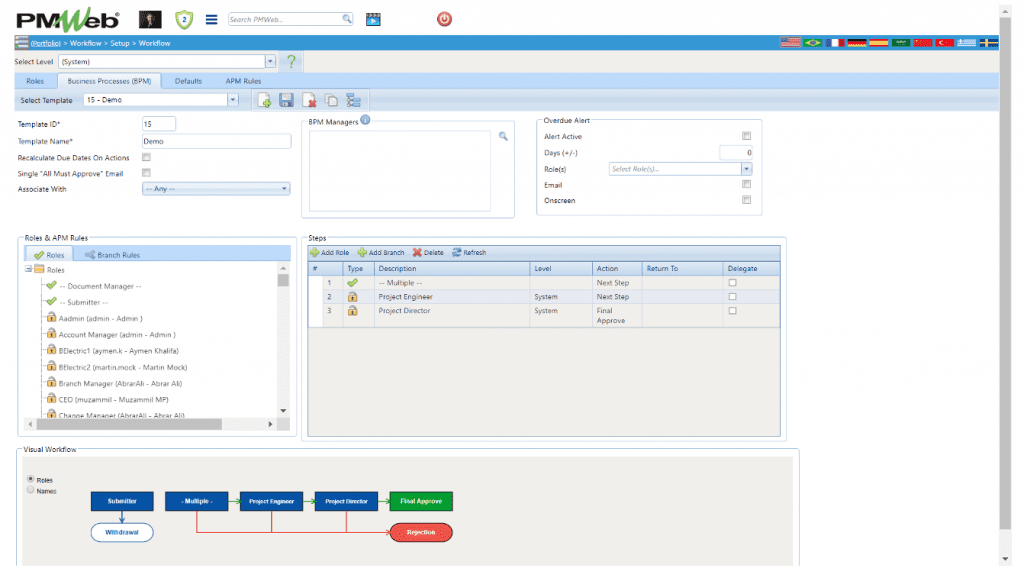Screen dimensions: 1024x578
Task: Select the Branch Manager role in tree
Action: pyautogui.click(x=120, y=383)
